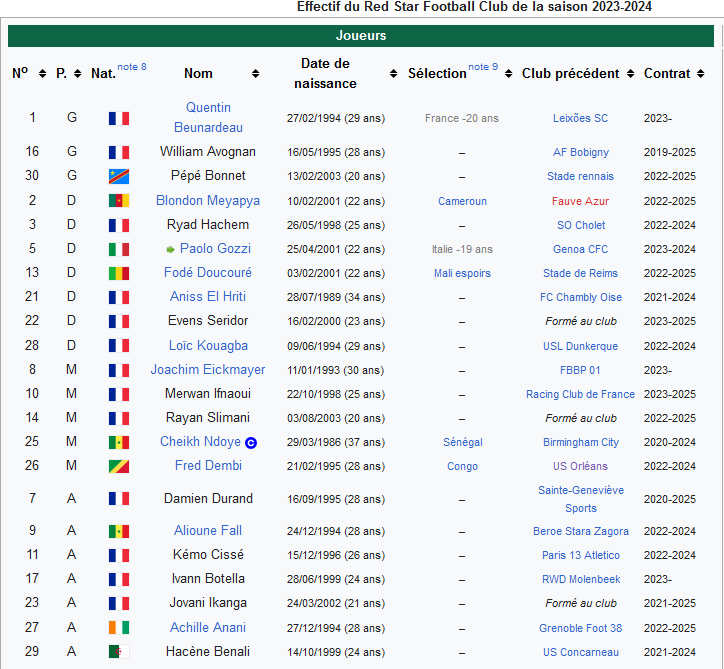This screenshot has width=724, height=669.
Task: Click the Mali flag beside Fodé Doucouré
Action: tap(119, 273)
